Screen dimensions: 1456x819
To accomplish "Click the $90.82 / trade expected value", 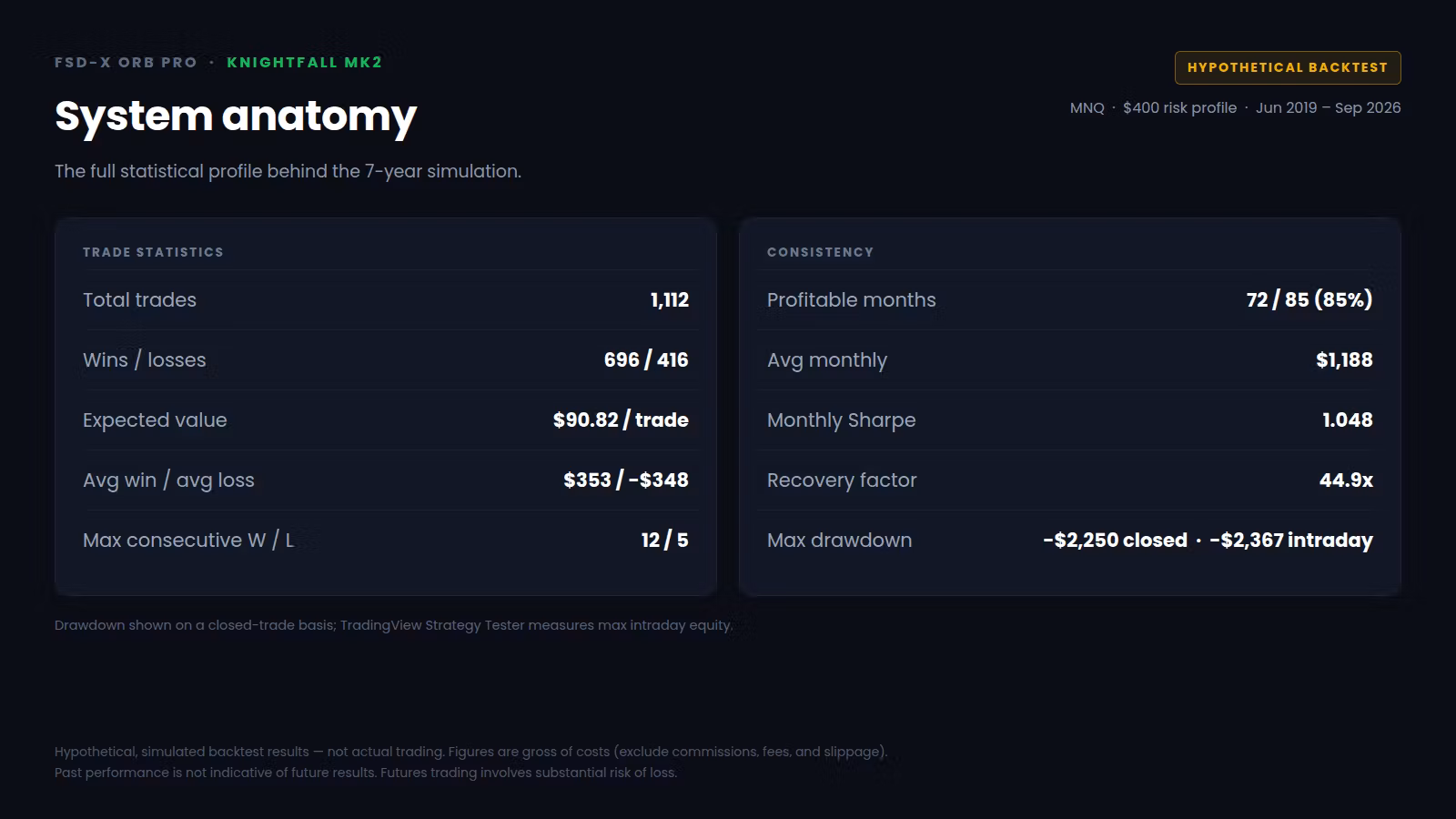I will 621,420.
